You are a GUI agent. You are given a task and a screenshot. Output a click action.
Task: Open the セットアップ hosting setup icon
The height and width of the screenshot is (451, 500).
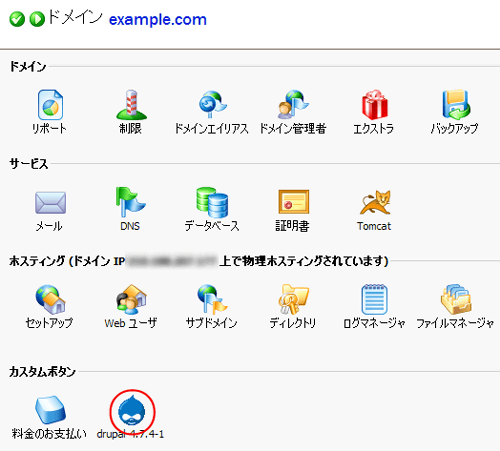tap(50, 299)
